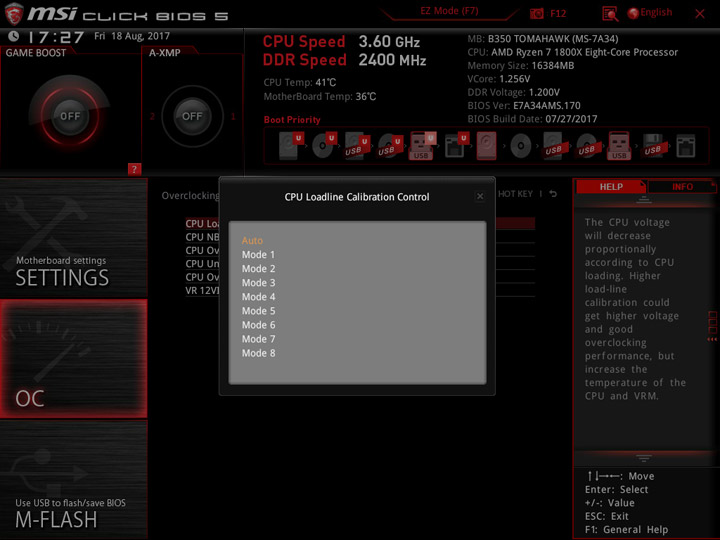Select the UEFI network boot icon
The image size is (720, 540).
(456, 146)
